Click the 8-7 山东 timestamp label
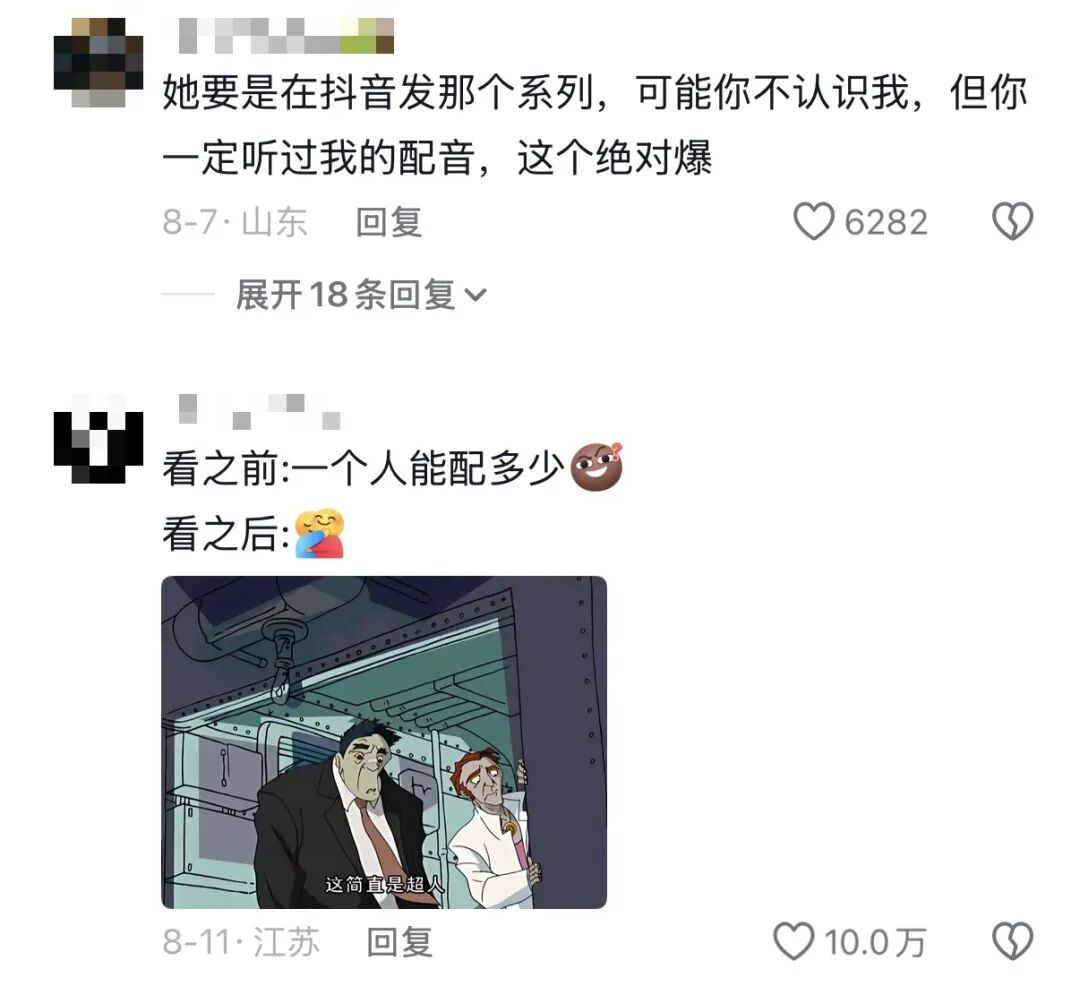The height and width of the screenshot is (986, 1080). coord(235,222)
